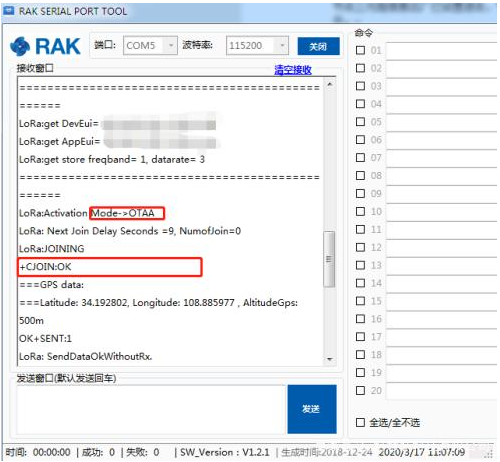Image resolution: width=500 pixels, height=462 pixels.
Task: Click the 'SW_Version : V1.2.1' status entry
Action: point(225,452)
